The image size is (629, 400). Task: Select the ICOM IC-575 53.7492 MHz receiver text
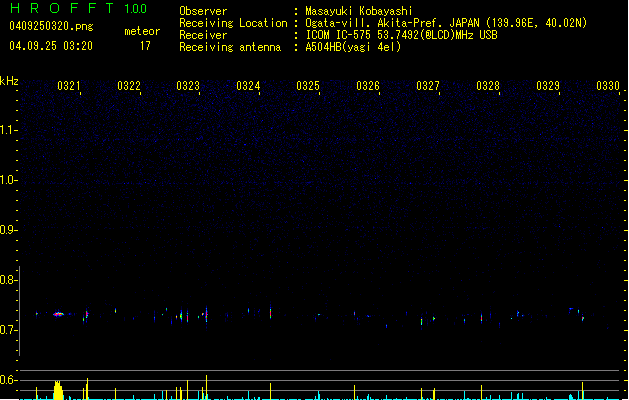pyautogui.click(x=402, y=35)
